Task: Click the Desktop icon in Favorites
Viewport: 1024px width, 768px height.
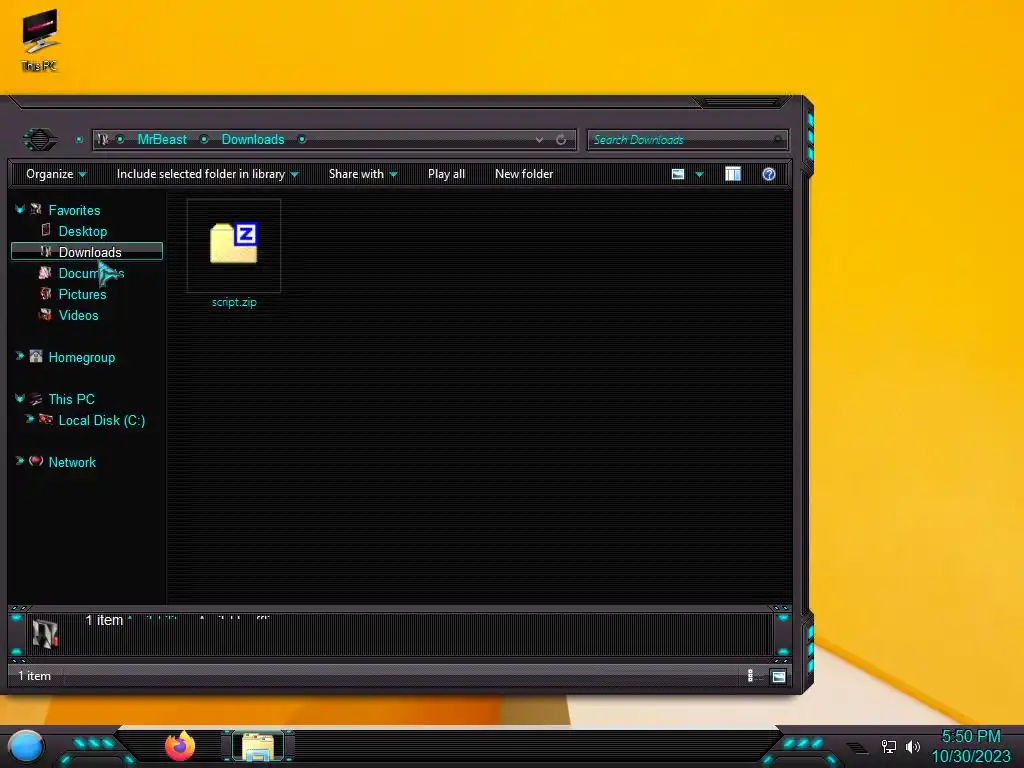Action: coord(46,230)
